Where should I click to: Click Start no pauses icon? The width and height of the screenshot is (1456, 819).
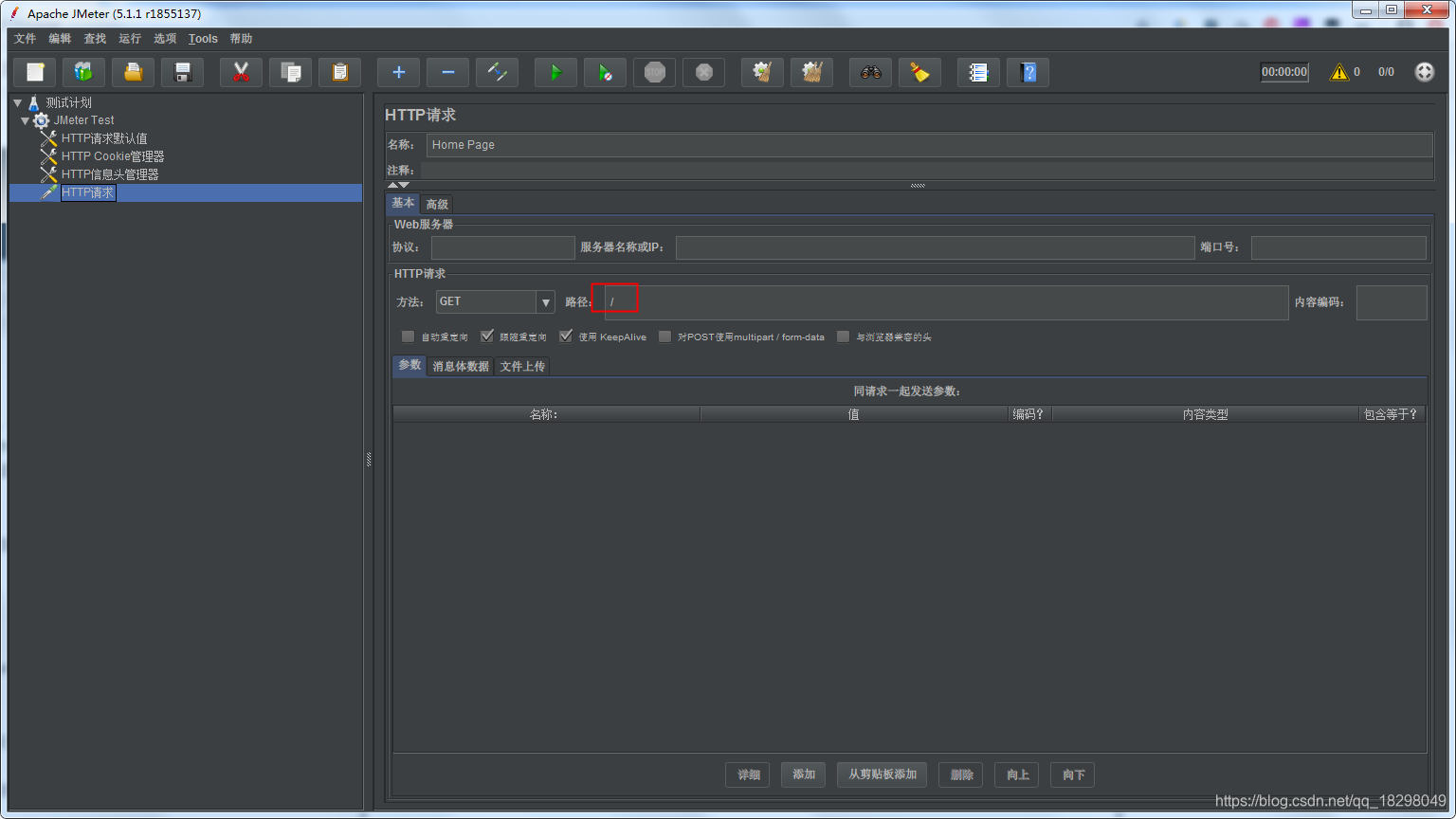(x=606, y=72)
